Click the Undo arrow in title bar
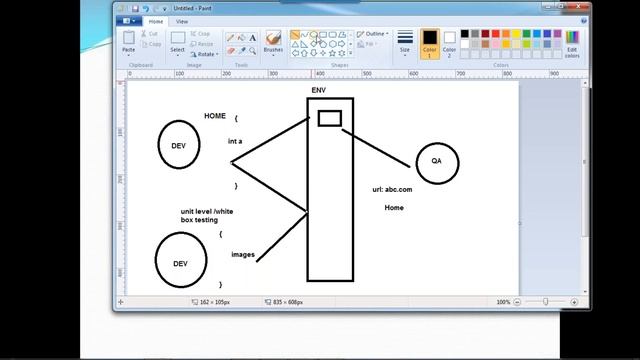The width and height of the screenshot is (640, 360). [x=146, y=8]
